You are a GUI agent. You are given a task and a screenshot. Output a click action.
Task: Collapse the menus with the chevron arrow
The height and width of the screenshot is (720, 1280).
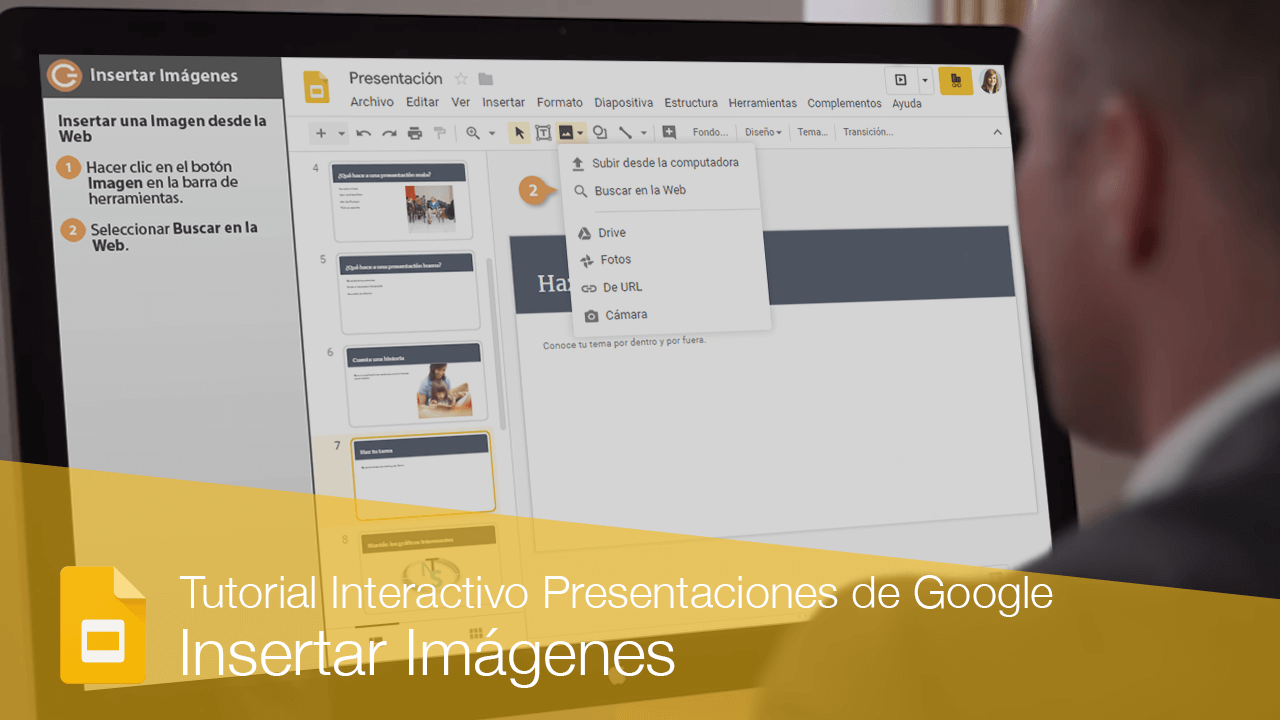[996, 131]
